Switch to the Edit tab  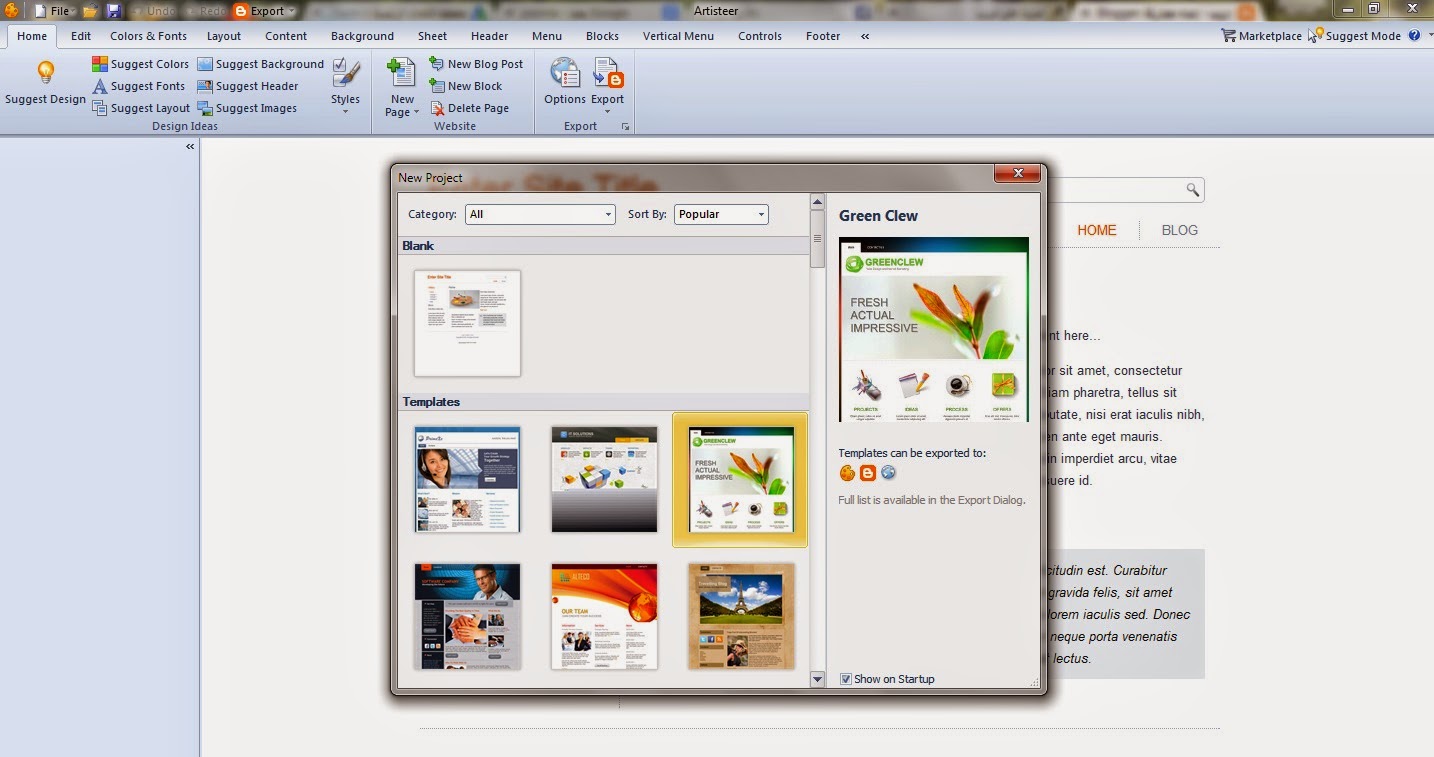81,36
